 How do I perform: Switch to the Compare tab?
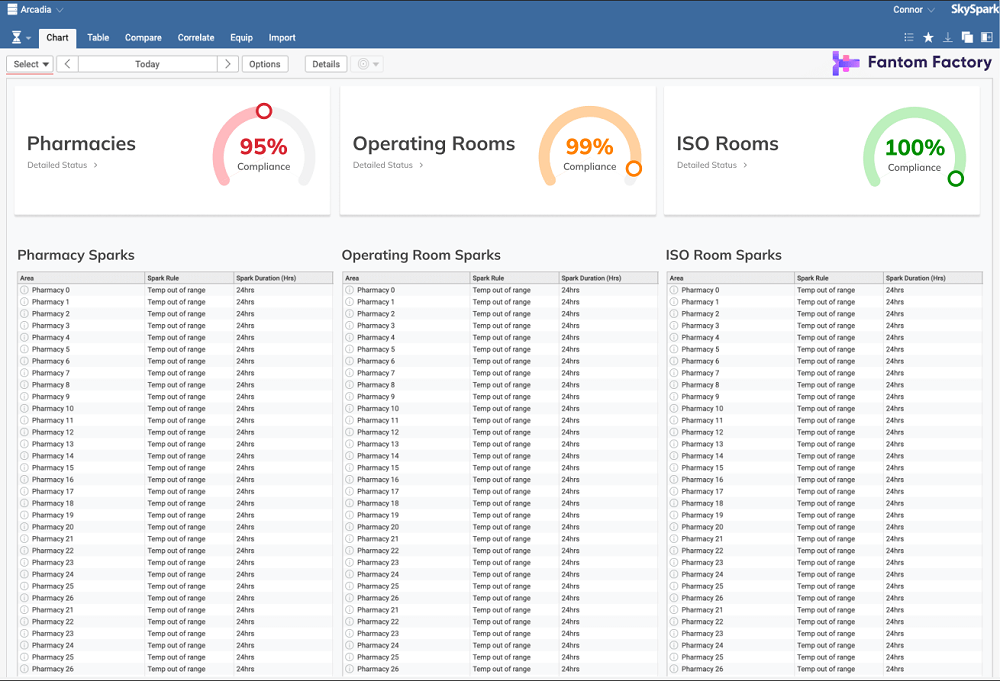(x=143, y=38)
